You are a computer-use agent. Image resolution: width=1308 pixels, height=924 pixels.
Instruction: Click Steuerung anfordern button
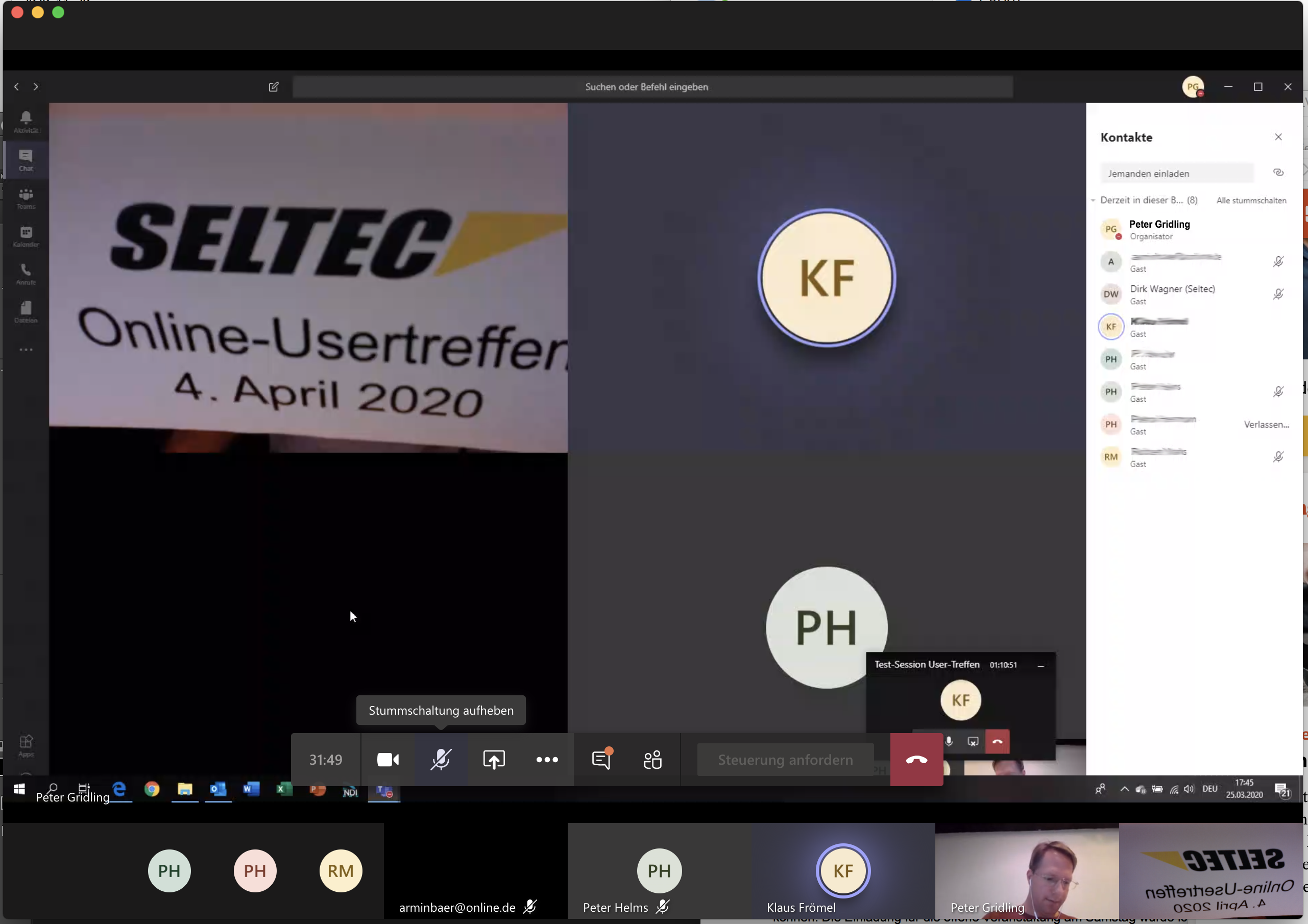pos(785,760)
